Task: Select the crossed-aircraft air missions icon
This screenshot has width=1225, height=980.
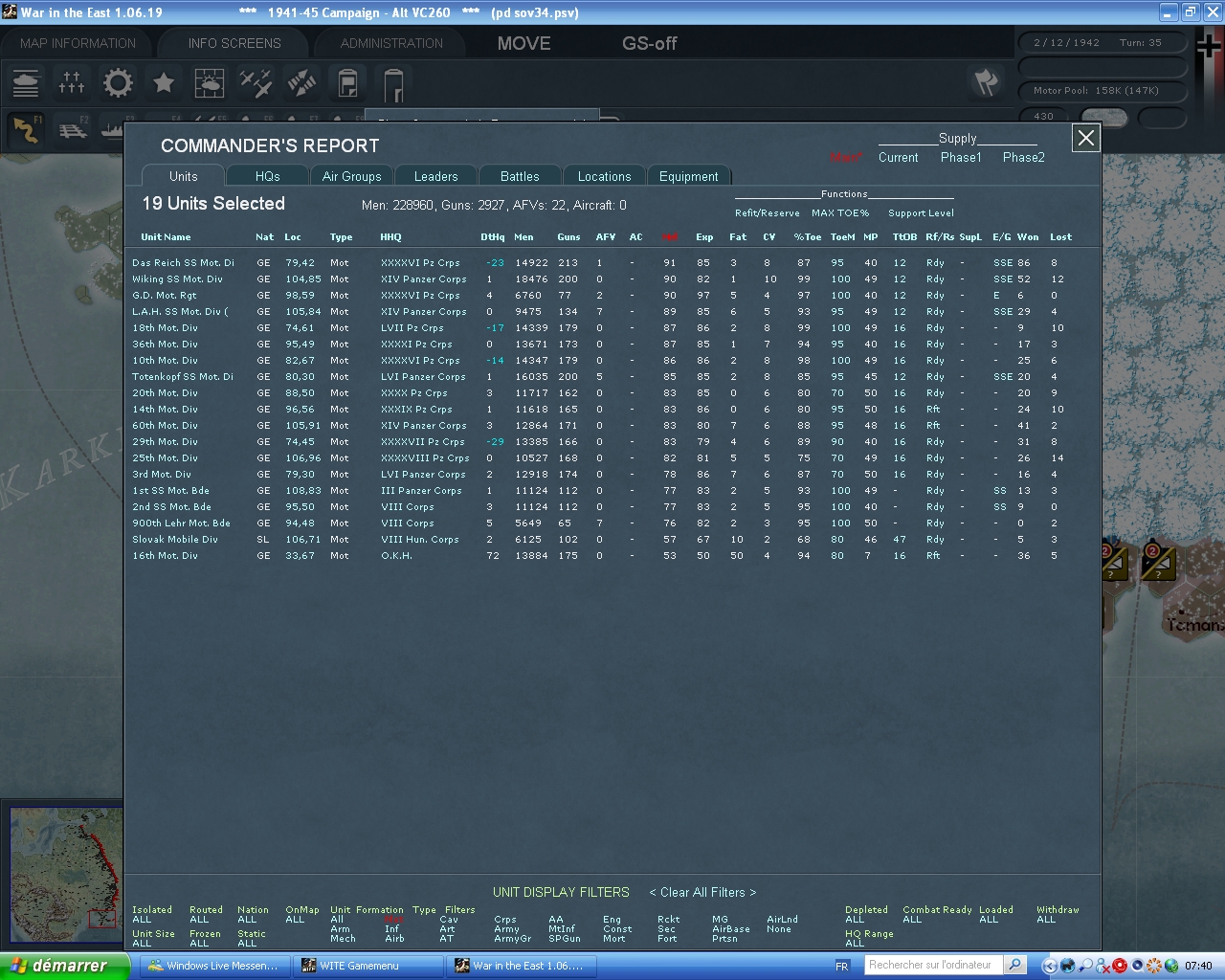Action: point(255,84)
